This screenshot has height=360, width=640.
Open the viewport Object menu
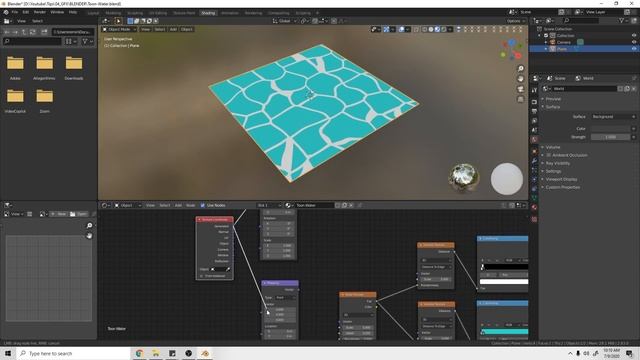pyautogui.click(x=187, y=29)
